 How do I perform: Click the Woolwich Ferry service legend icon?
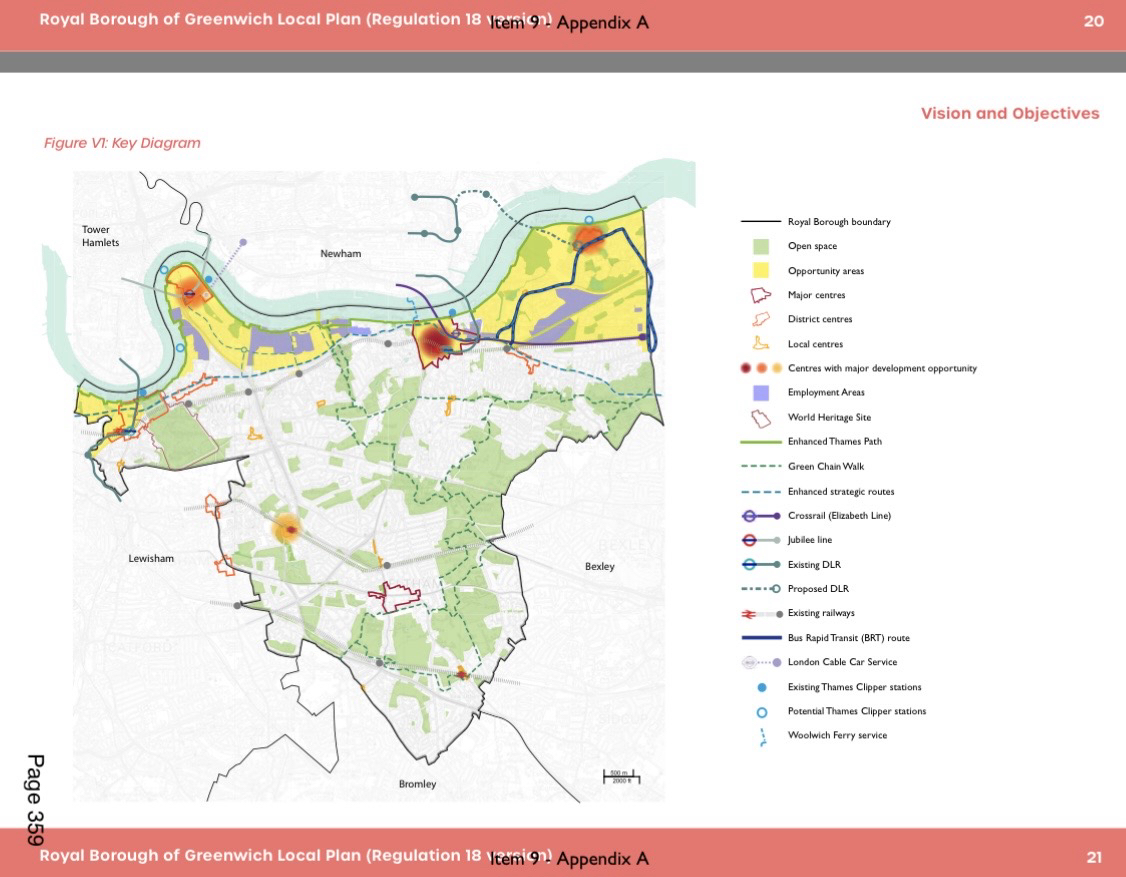(761, 736)
